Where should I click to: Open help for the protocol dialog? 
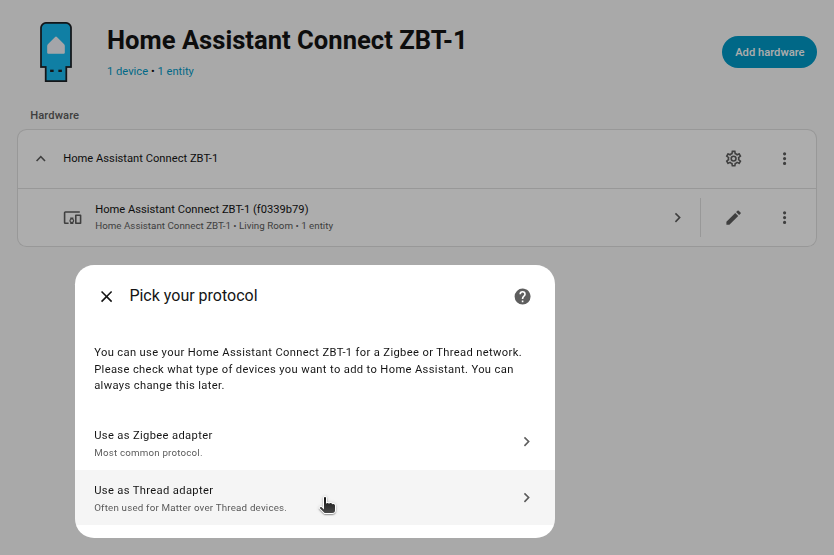pyautogui.click(x=522, y=296)
